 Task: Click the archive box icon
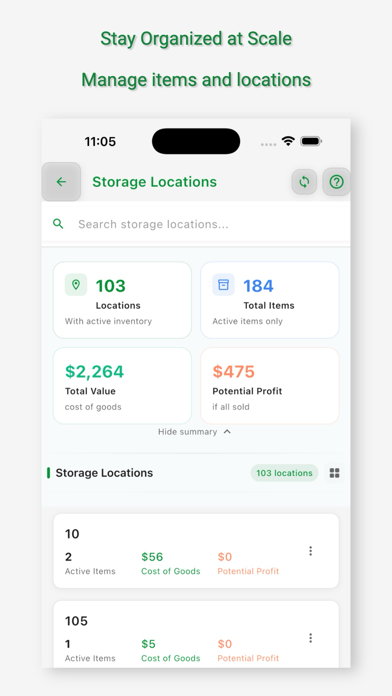(223, 285)
